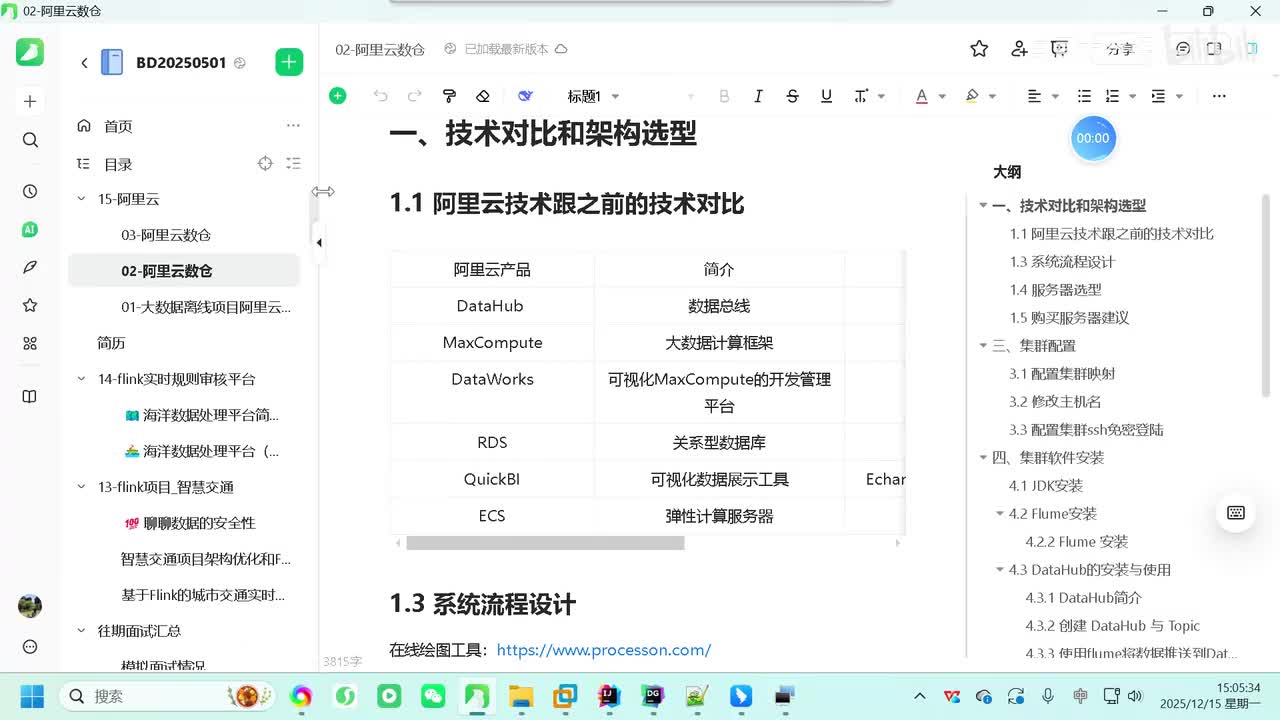The width and height of the screenshot is (1280, 720).
Task: Collapse the 14-flink实时规则审核平台 folder
Action: [x=82, y=379]
